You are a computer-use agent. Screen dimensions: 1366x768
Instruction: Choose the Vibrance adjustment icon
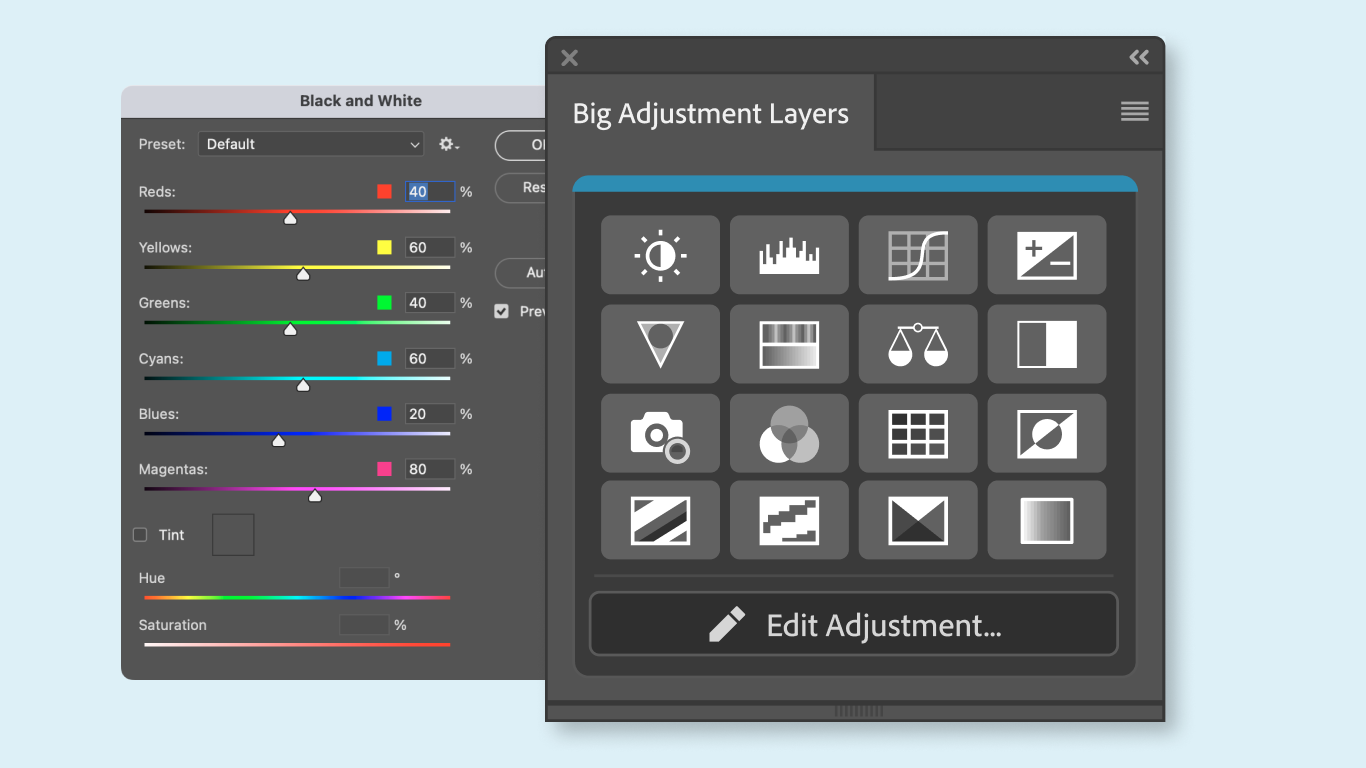660,344
